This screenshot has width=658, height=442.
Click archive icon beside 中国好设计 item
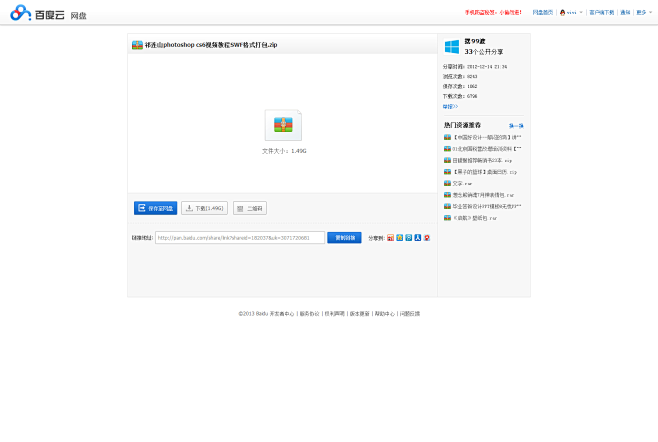click(447, 137)
